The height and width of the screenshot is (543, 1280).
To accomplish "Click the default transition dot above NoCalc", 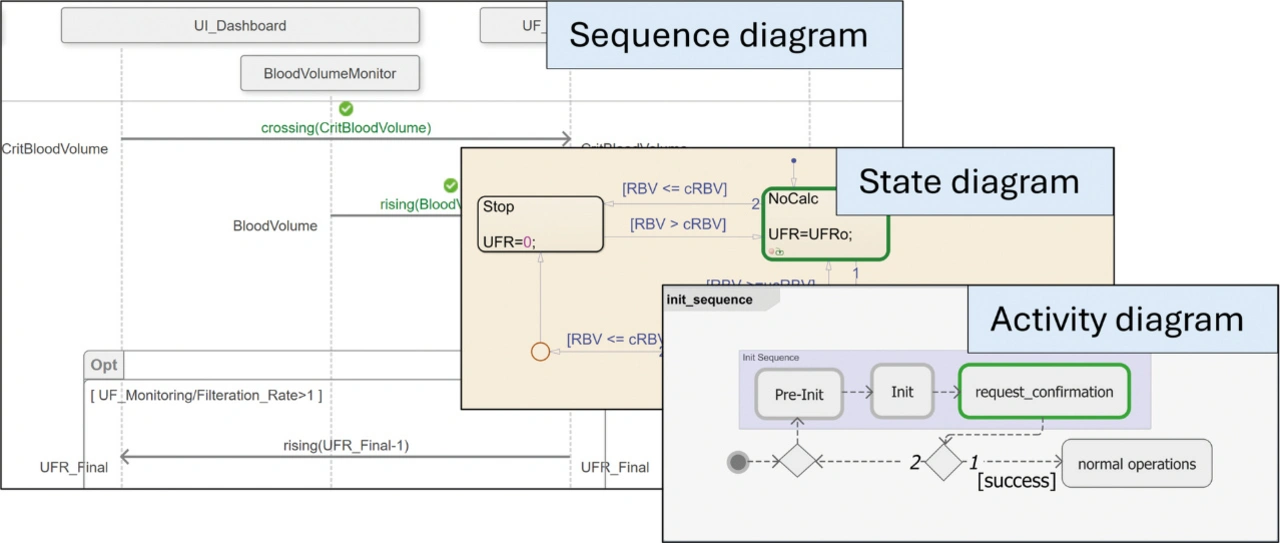I will point(794,160).
